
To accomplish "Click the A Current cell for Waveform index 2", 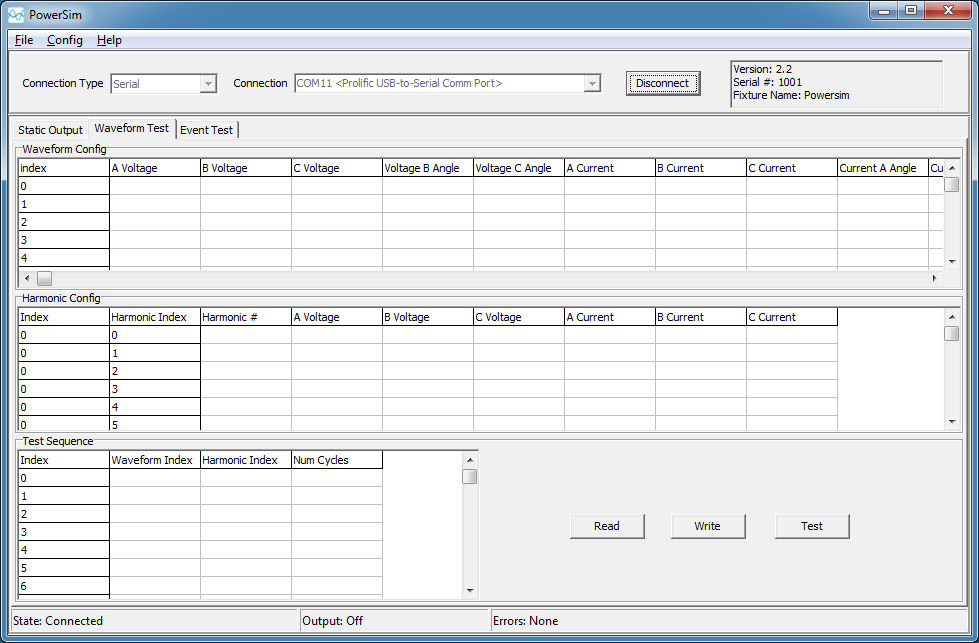I will click(610, 222).
